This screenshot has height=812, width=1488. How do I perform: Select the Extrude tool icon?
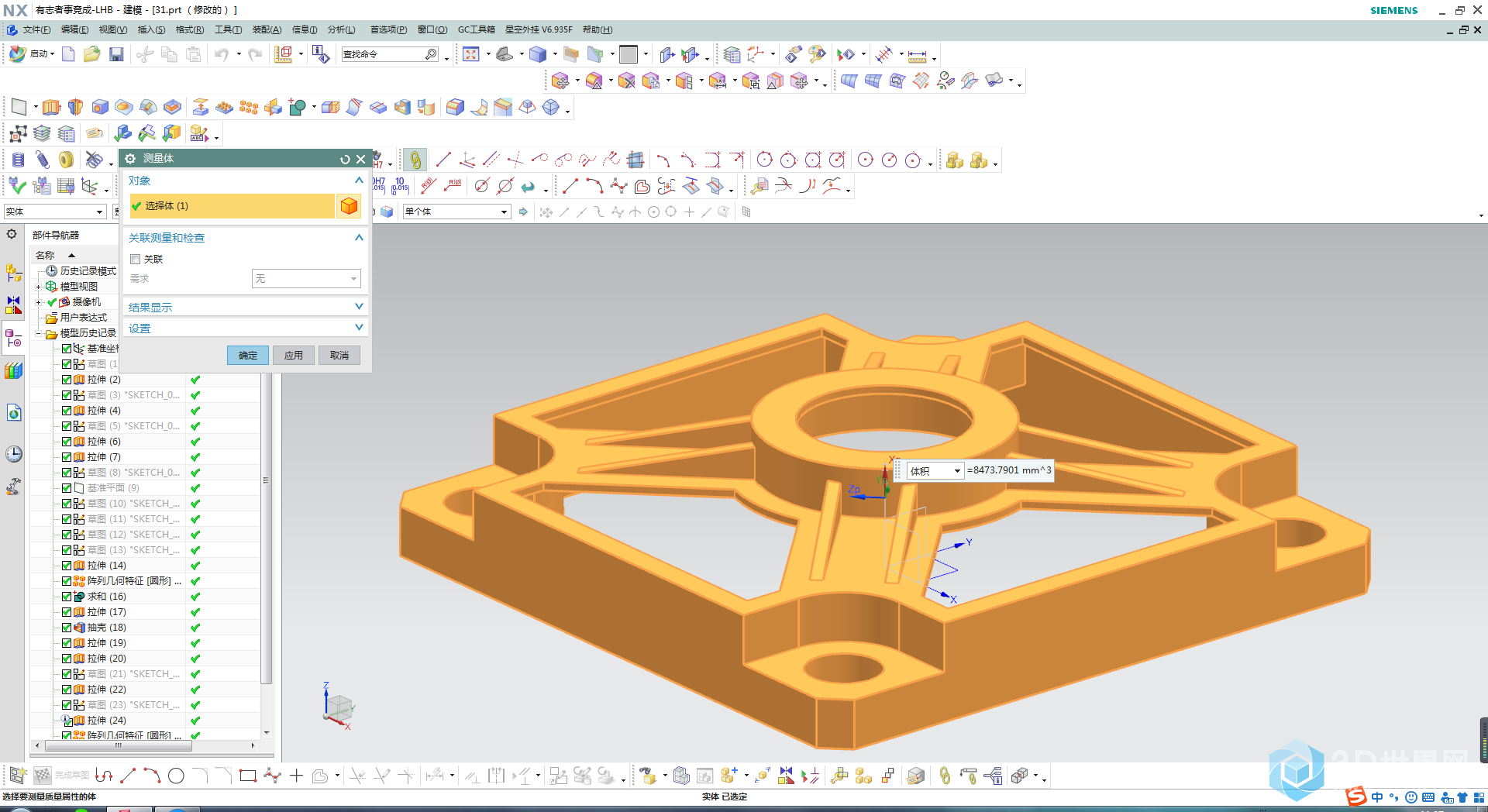click(x=52, y=107)
